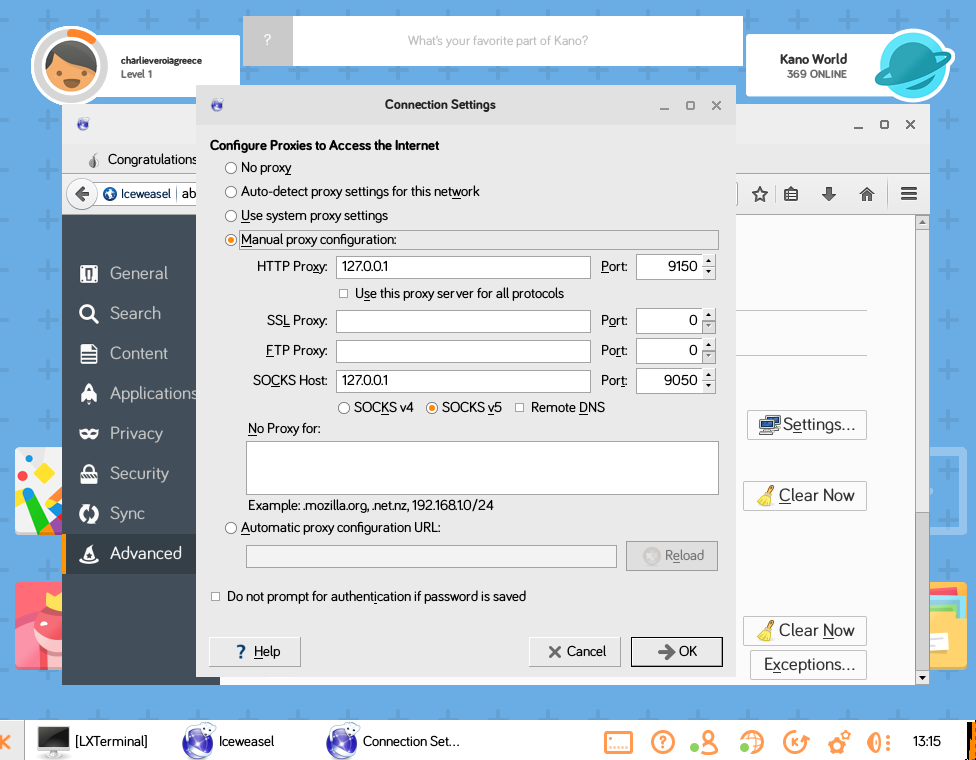Image resolution: width=976 pixels, height=760 pixels.
Task: Open the Iceweasel hamburger menu
Action: (x=909, y=194)
